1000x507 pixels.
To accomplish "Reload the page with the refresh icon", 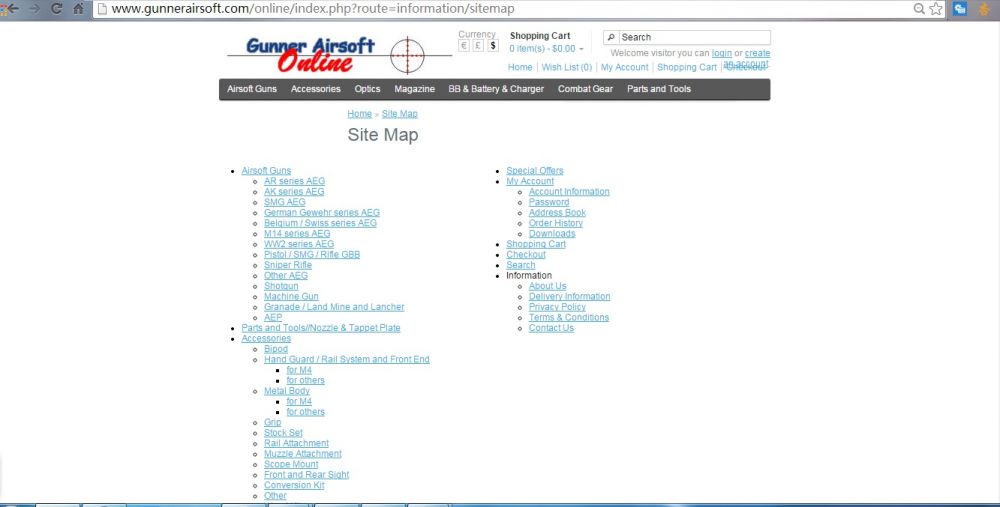I will point(56,8).
